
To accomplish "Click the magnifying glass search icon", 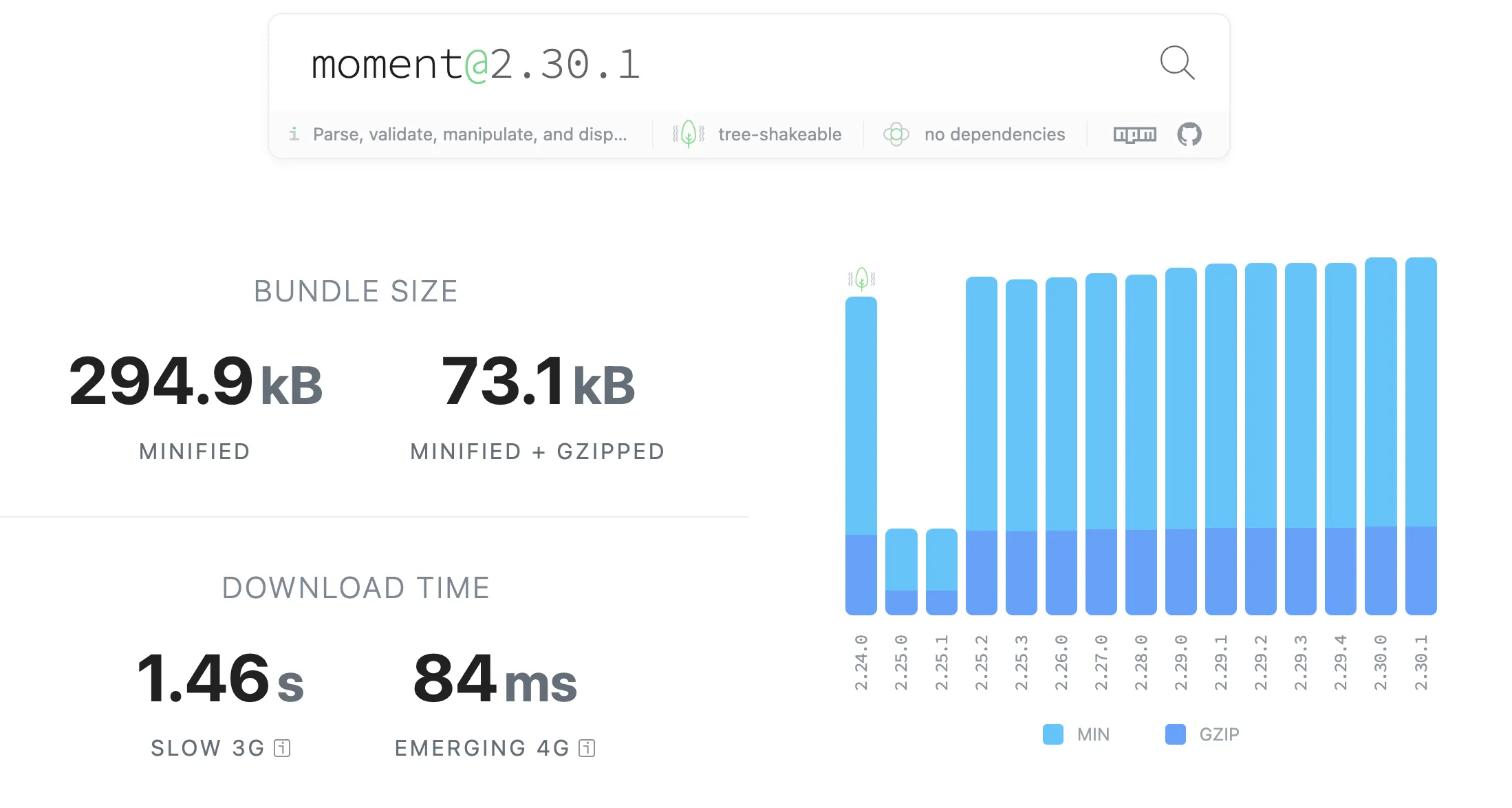I will [1176, 63].
